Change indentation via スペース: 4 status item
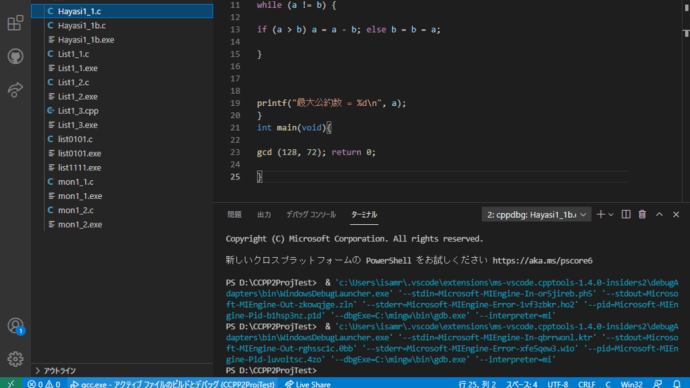Viewport: 690px width, 388px height. pos(521,384)
